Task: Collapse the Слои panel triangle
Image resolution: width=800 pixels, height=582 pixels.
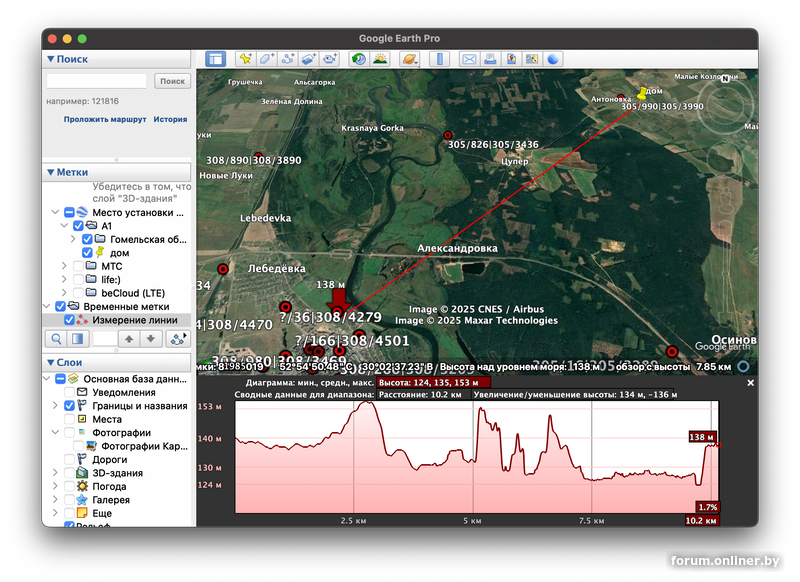Action: pos(51,363)
